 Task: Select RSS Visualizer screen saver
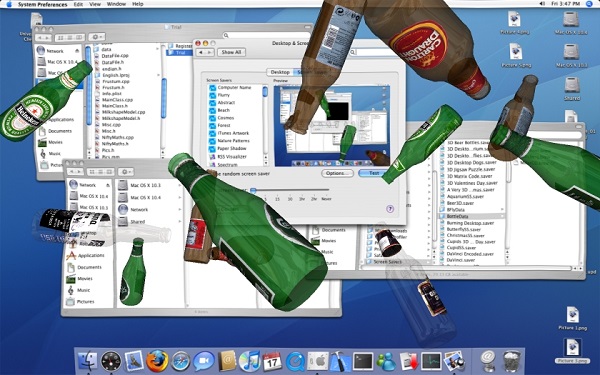pos(232,157)
